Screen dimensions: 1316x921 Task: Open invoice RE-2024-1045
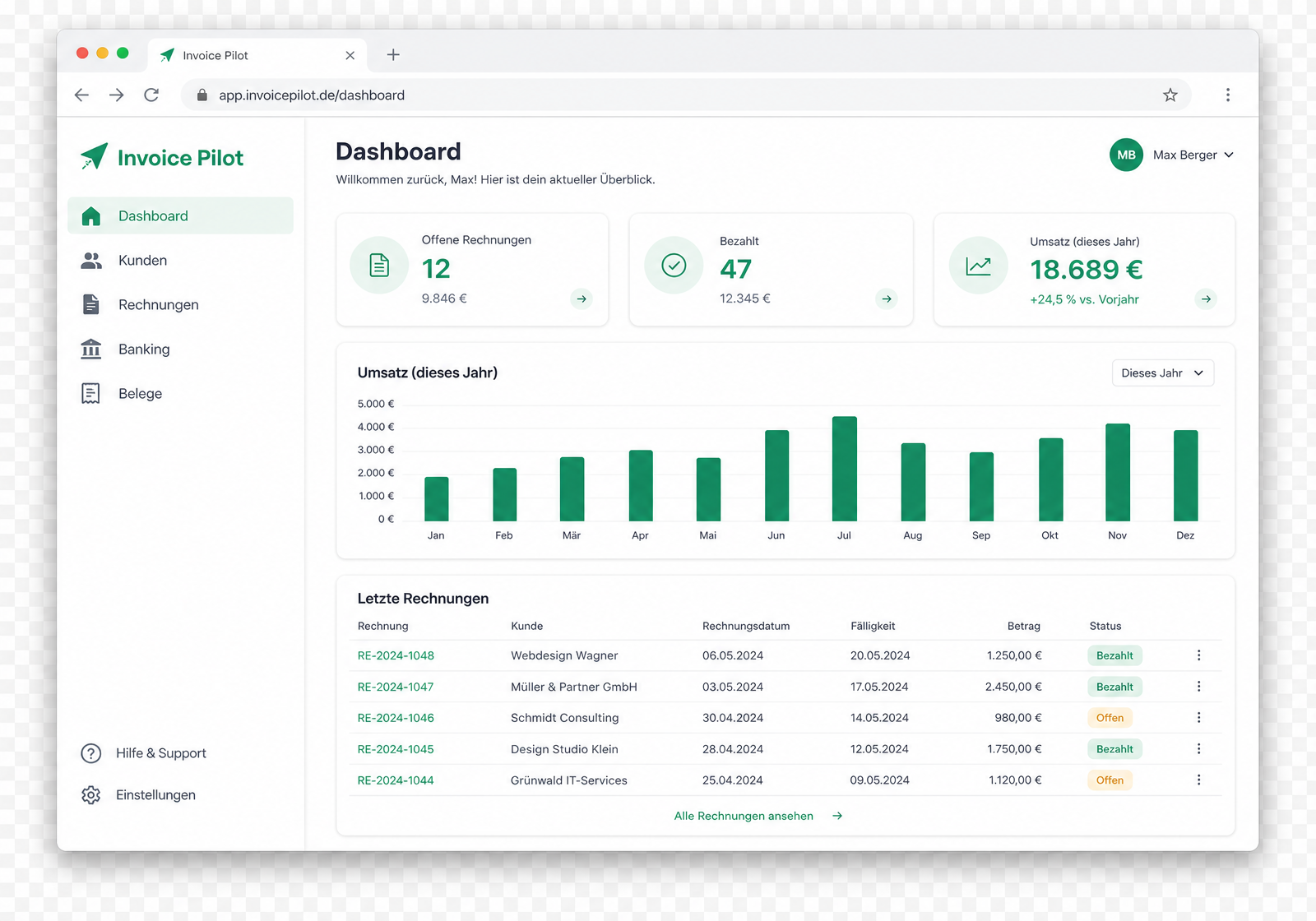pos(396,749)
